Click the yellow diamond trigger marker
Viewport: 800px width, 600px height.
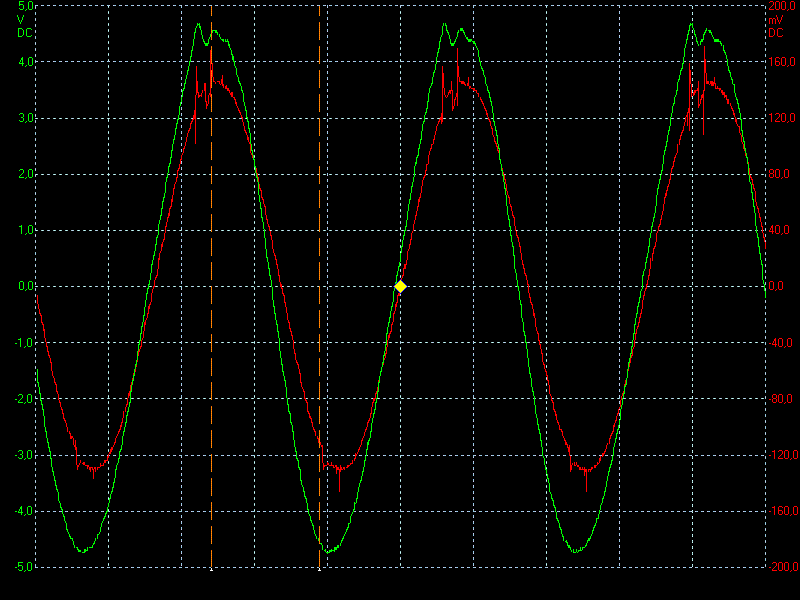(400, 286)
